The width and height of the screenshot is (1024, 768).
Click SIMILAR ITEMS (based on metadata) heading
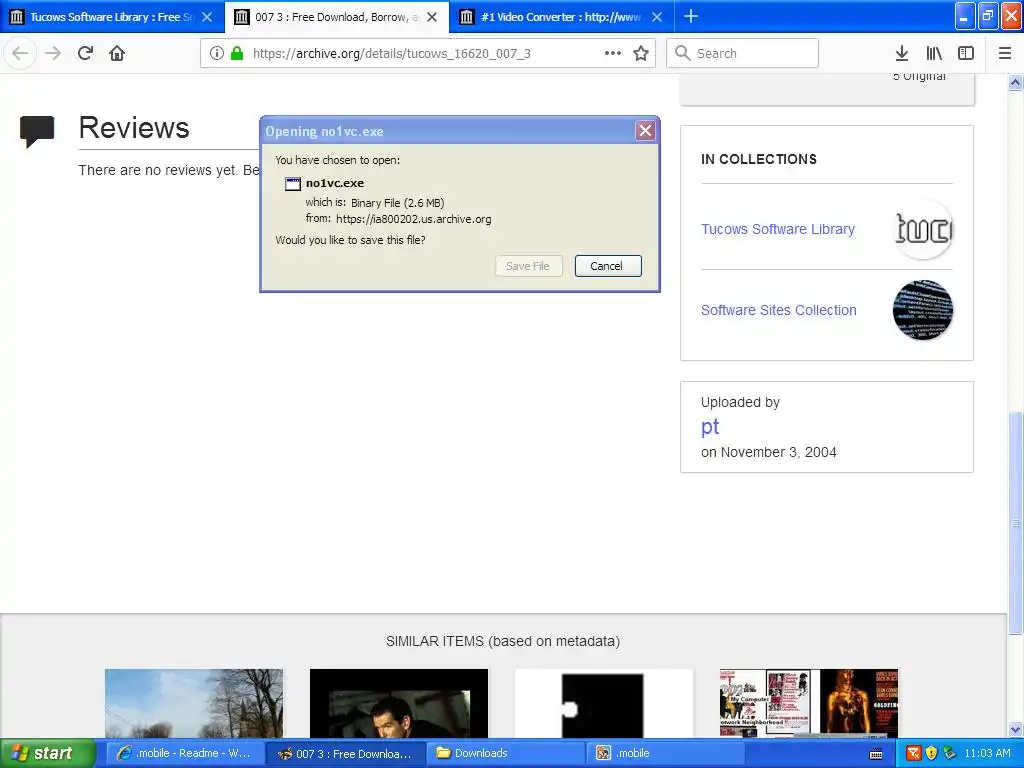click(503, 641)
